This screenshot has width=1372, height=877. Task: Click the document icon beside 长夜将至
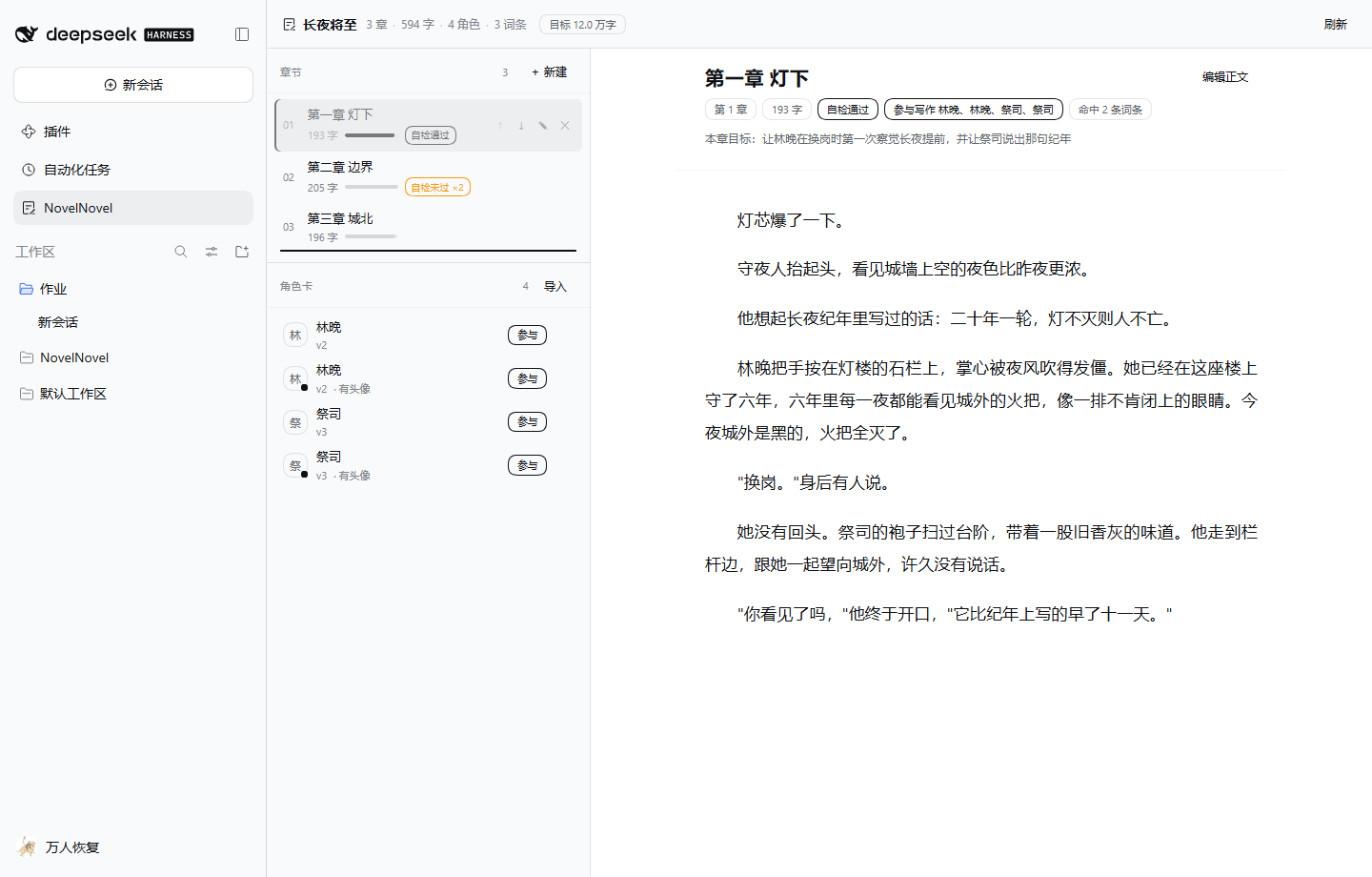point(290,25)
